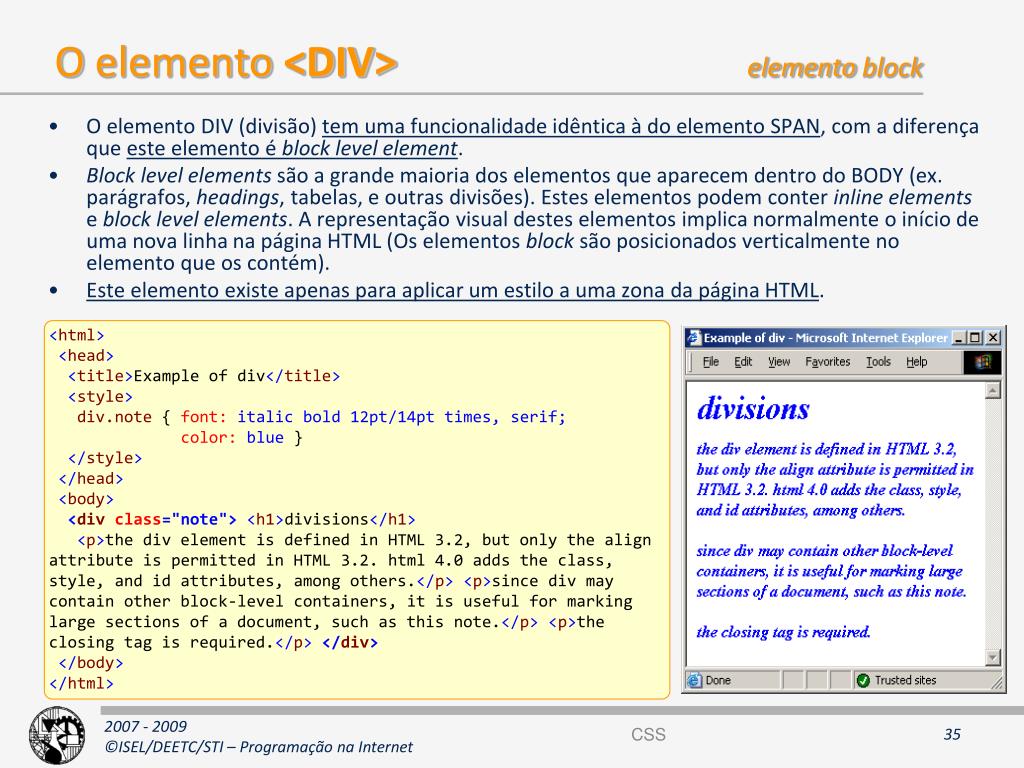Click 'the div element is defined' paragraph in browser
The width and height of the screenshot is (1024, 768).
835,479
